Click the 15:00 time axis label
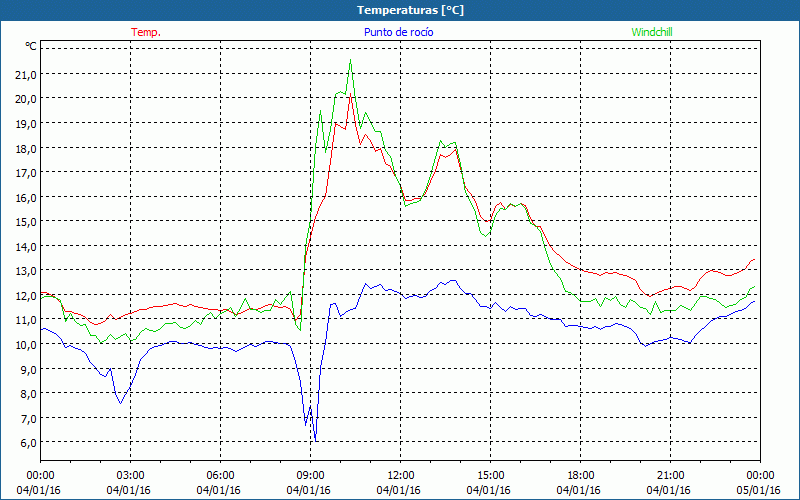The height and width of the screenshot is (500, 800). 490,476
